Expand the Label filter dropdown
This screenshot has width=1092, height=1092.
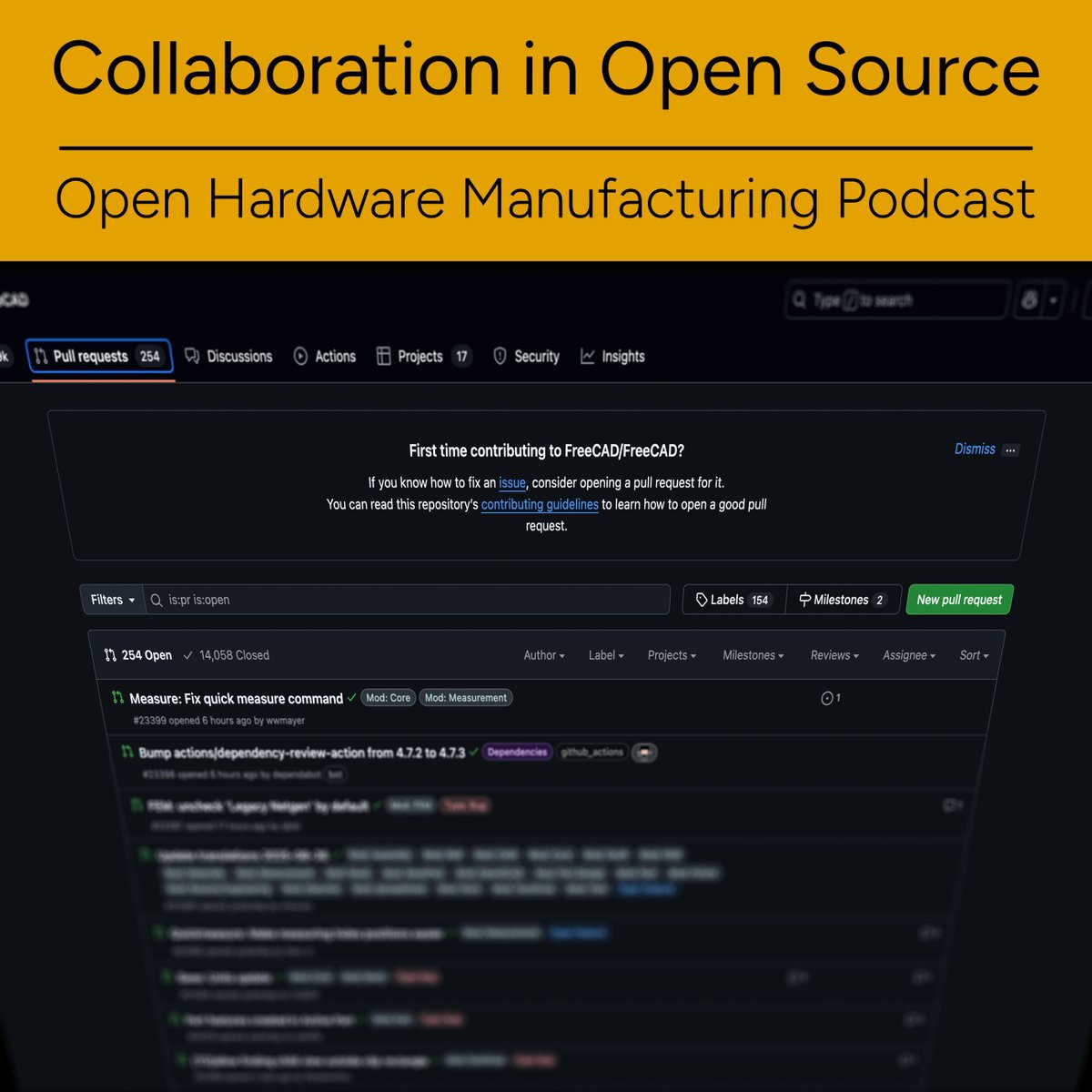coord(606,655)
